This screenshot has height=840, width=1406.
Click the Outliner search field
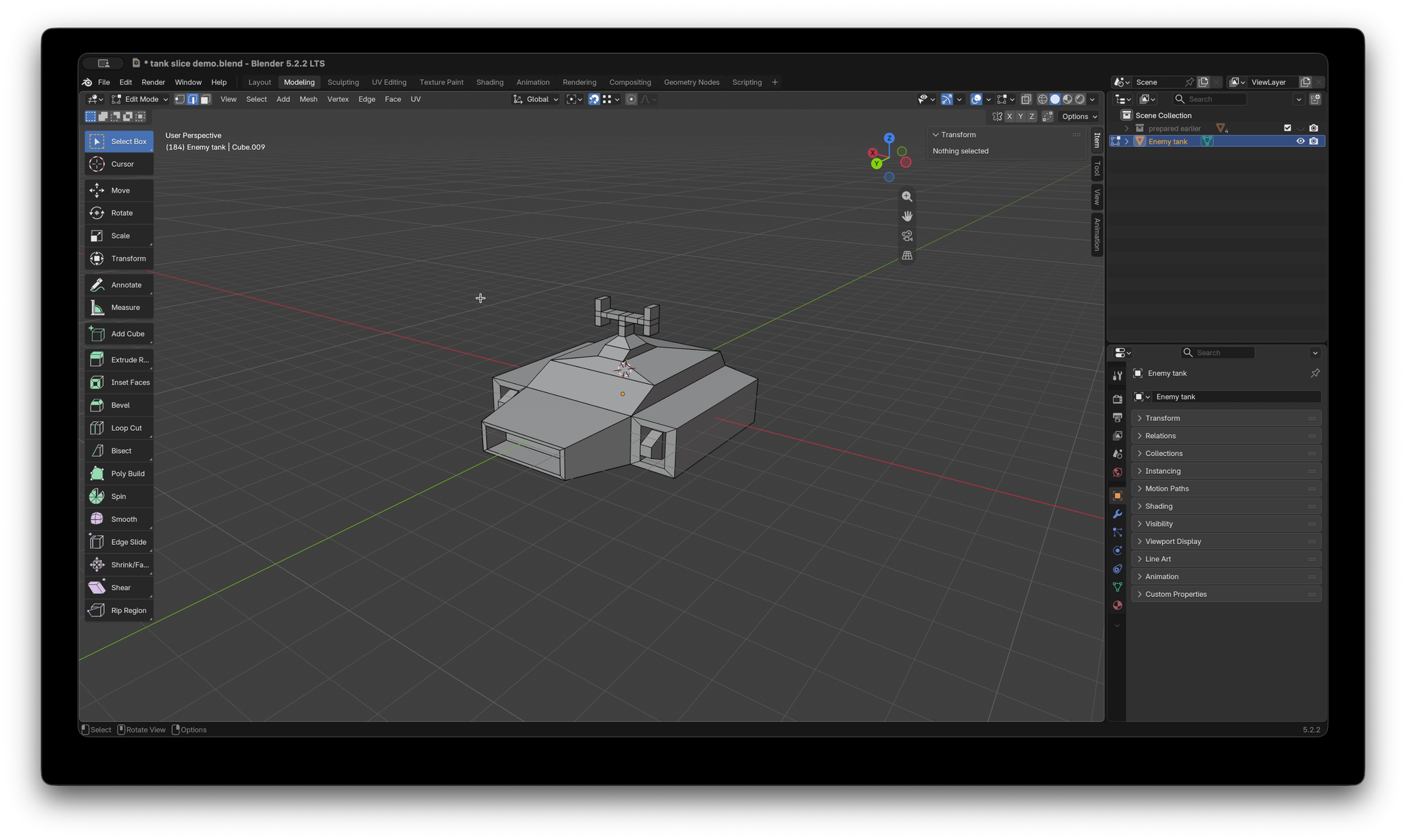click(x=1211, y=99)
